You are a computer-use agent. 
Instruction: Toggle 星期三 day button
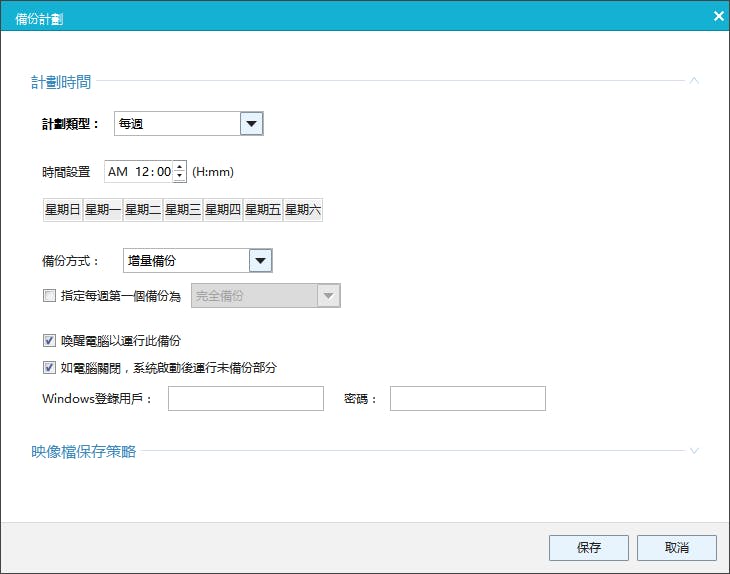tap(183, 210)
